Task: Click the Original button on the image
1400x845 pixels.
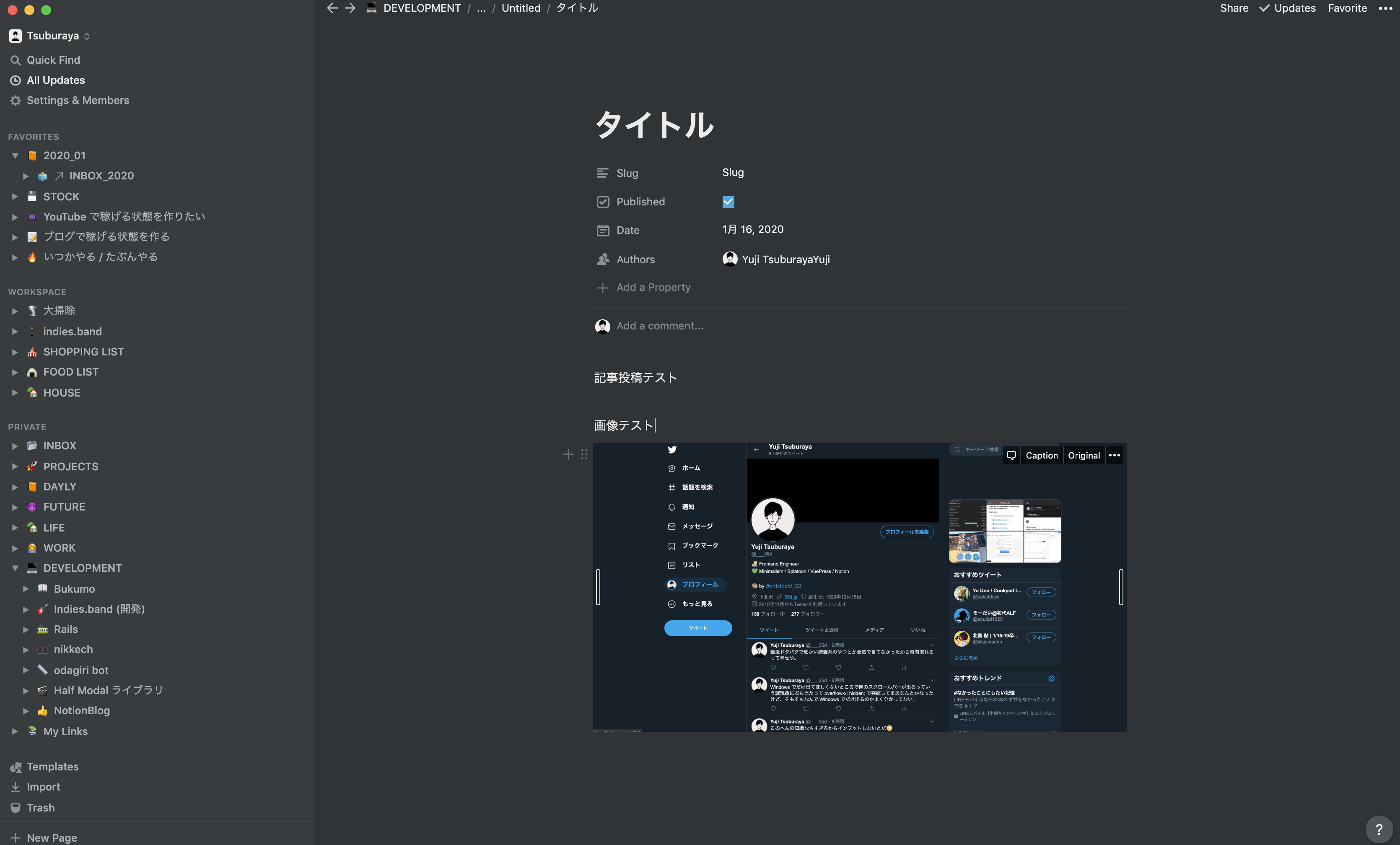Action: pyautogui.click(x=1084, y=455)
